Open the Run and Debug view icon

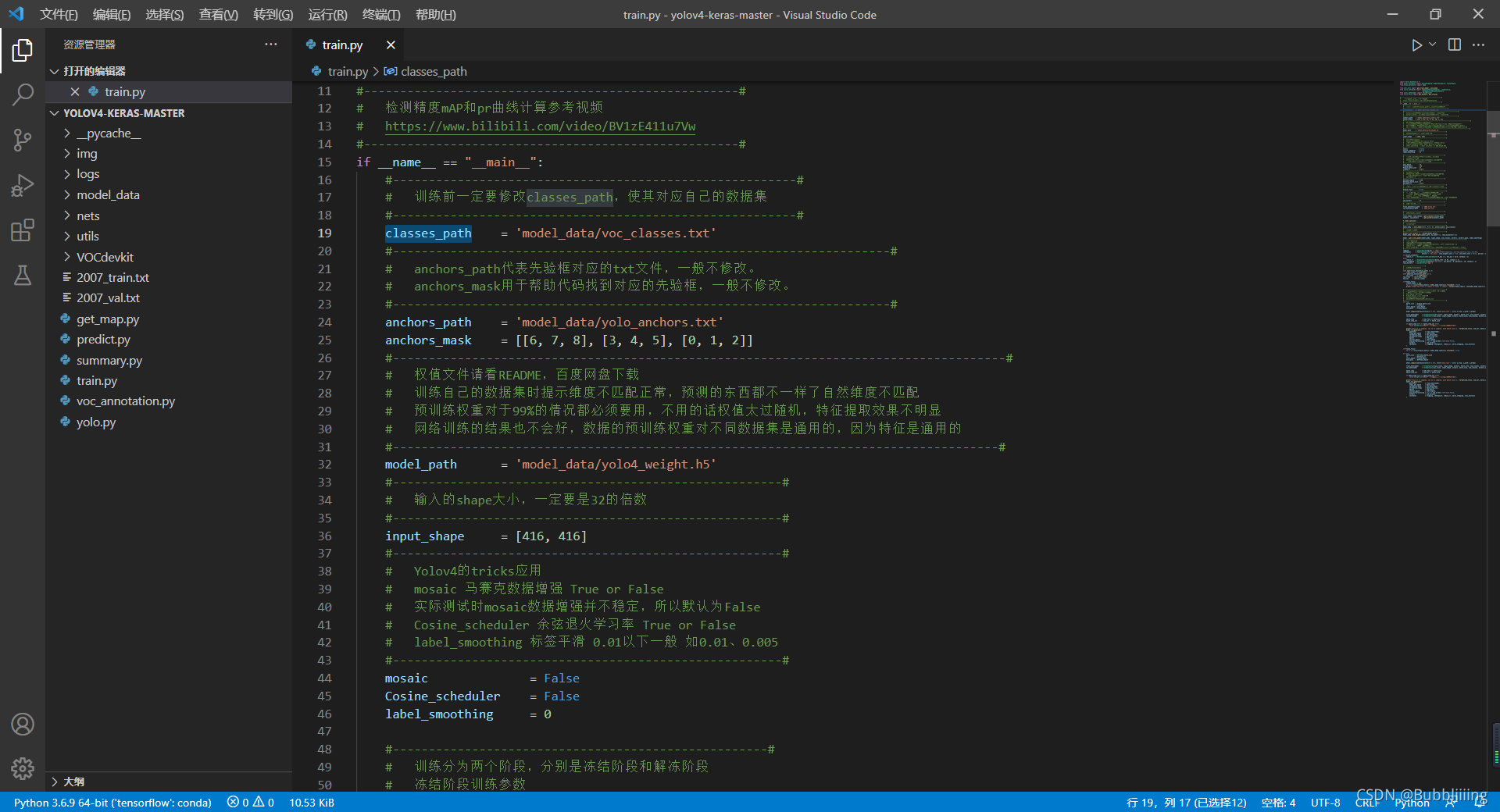(23, 185)
